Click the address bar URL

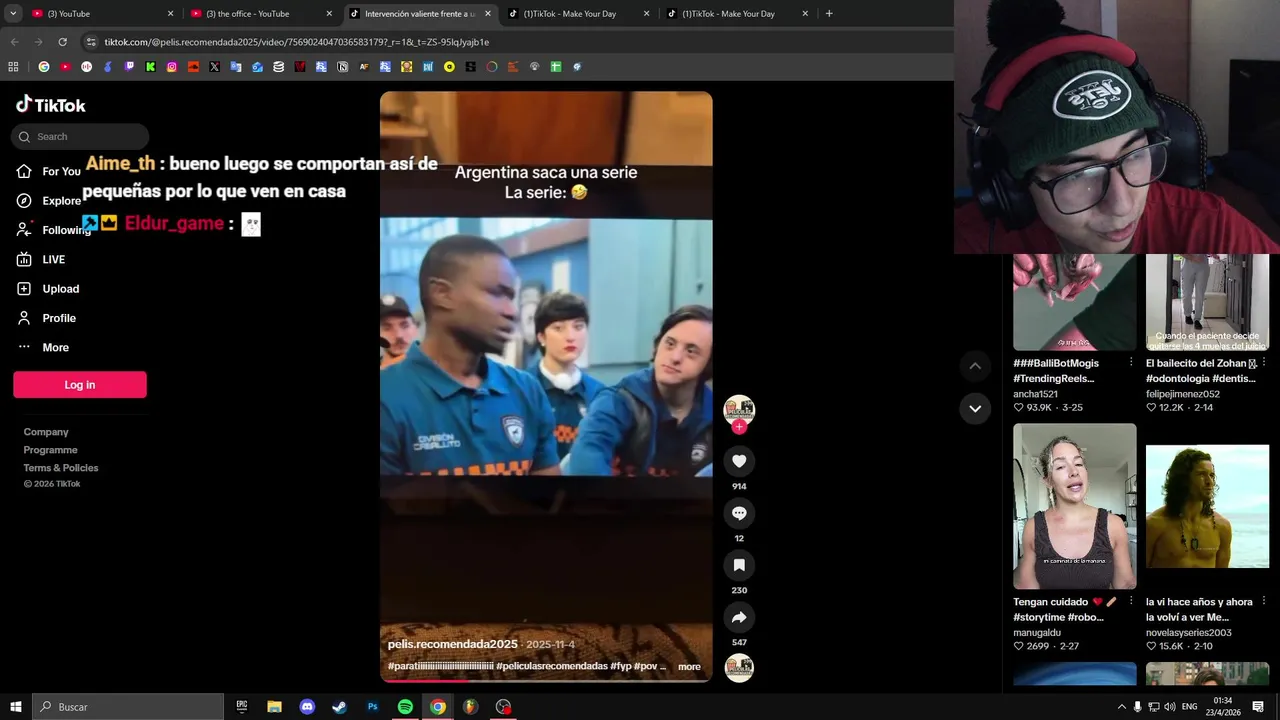tap(297, 42)
